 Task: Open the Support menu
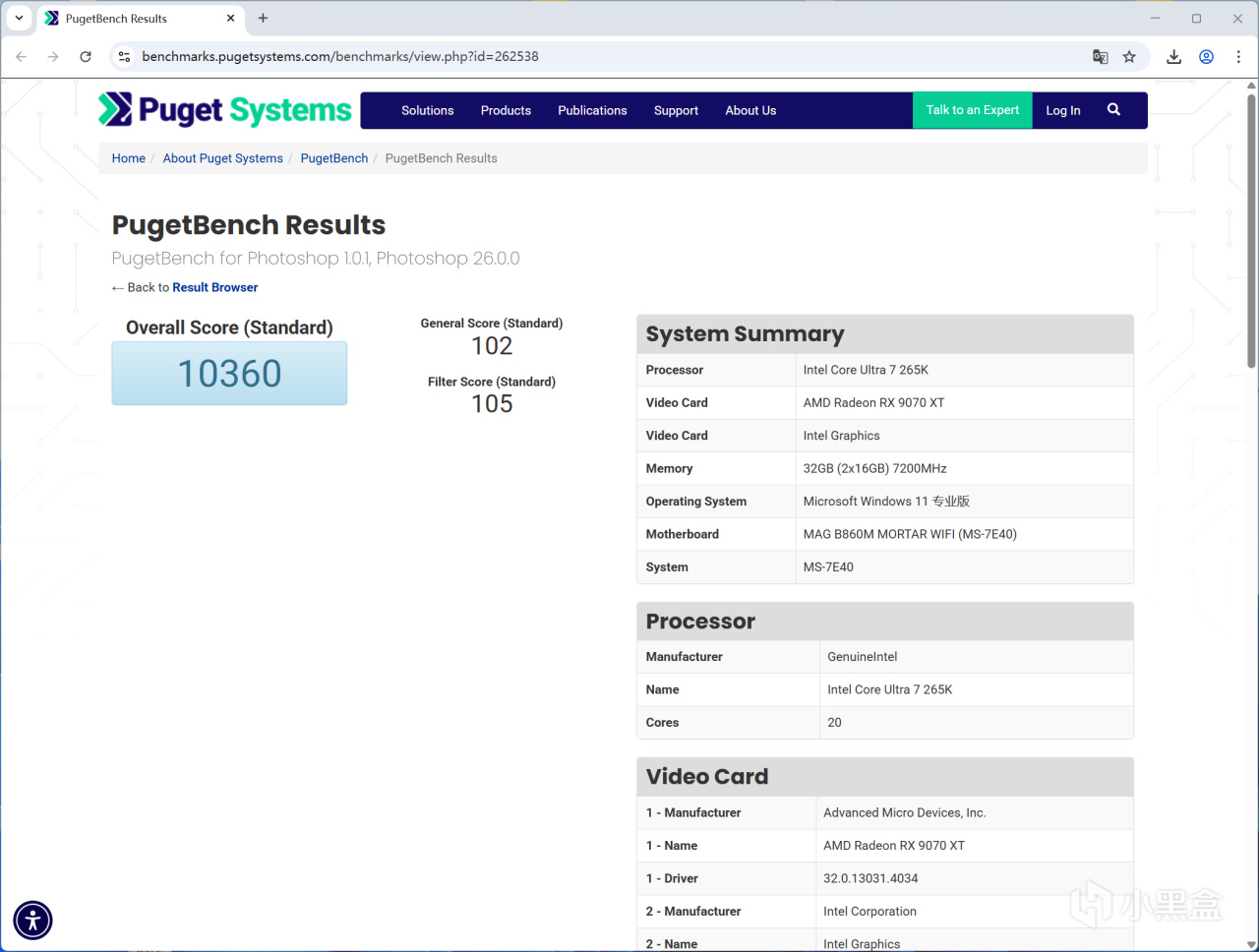(x=676, y=110)
